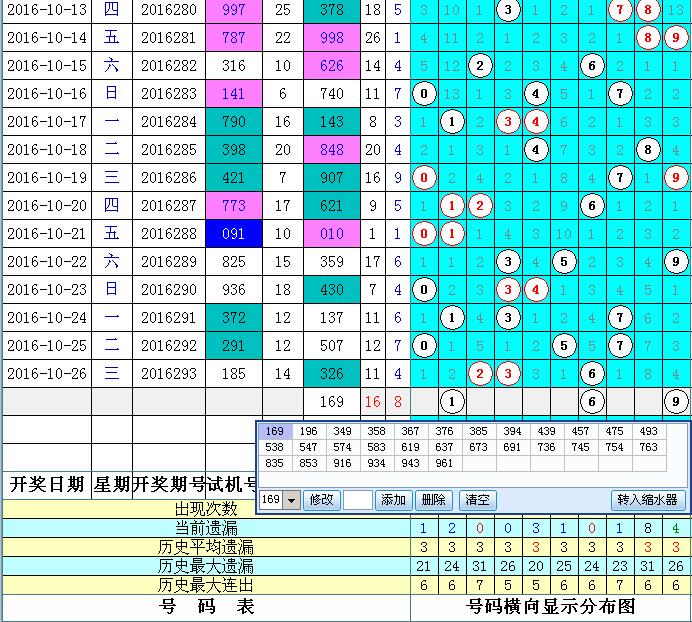Click the 星期 column header
This screenshot has height=622, width=692.
coord(112,485)
